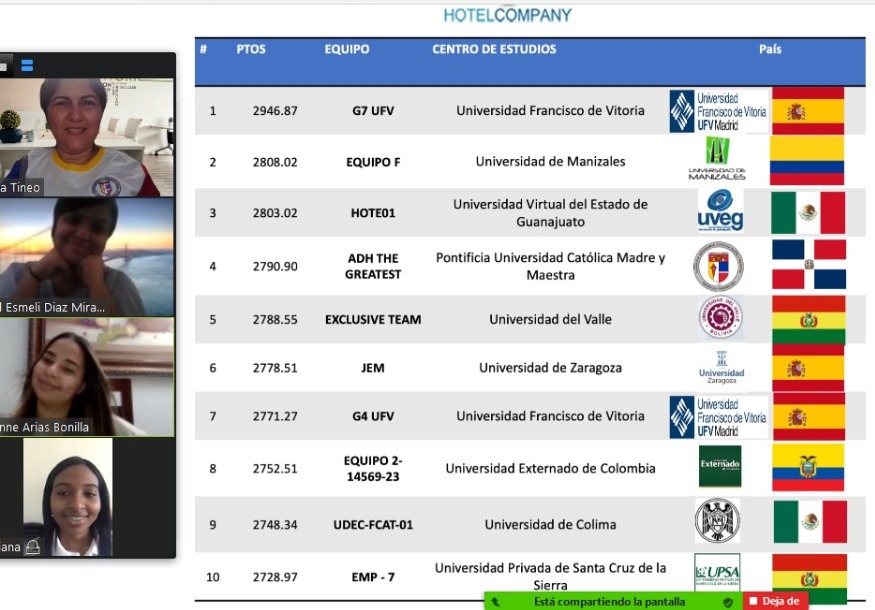Click the icon beside the bottom participant name
The image size is (875, 610).
(33, 546)
